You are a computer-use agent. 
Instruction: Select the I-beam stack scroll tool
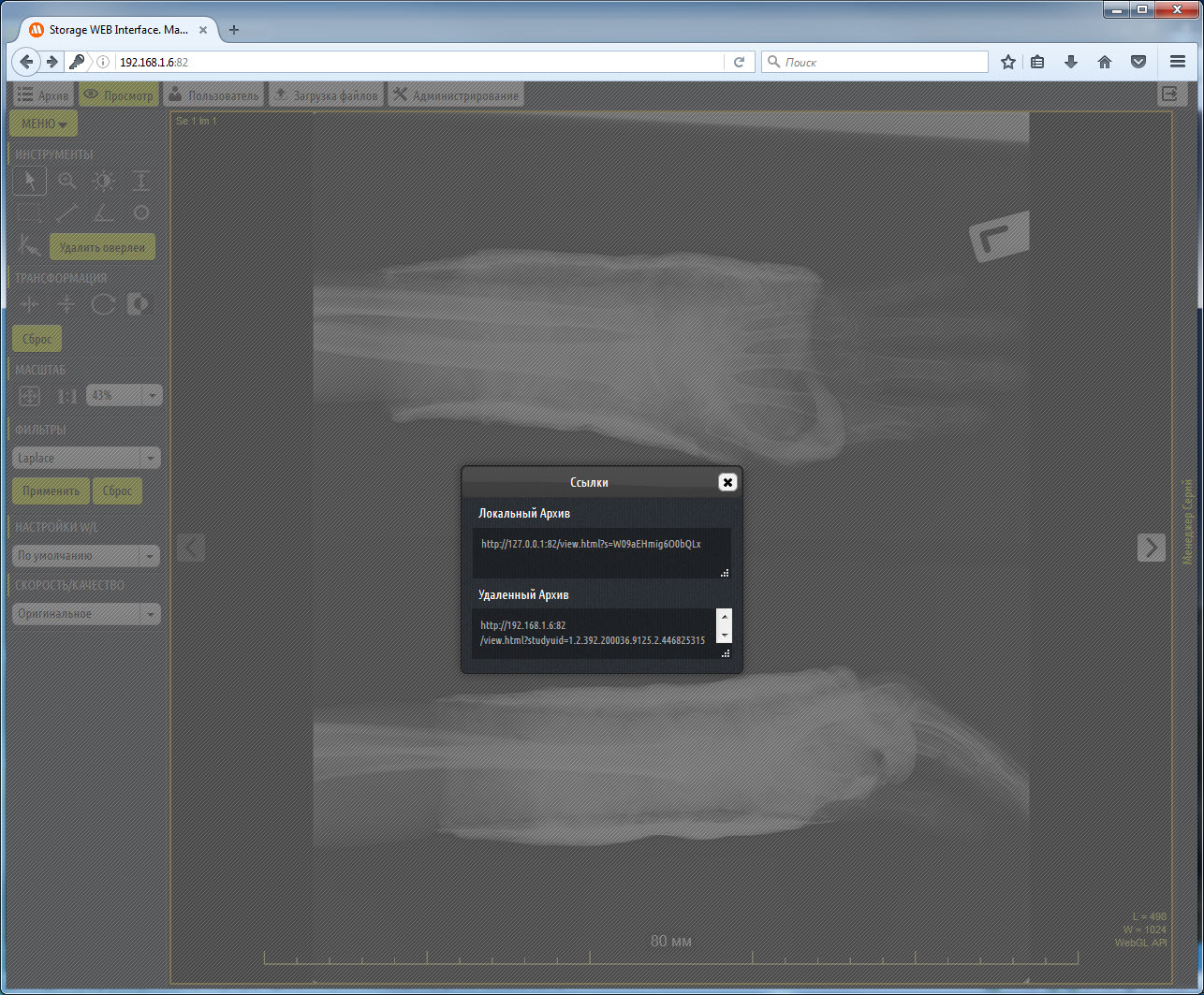(140, 181)
